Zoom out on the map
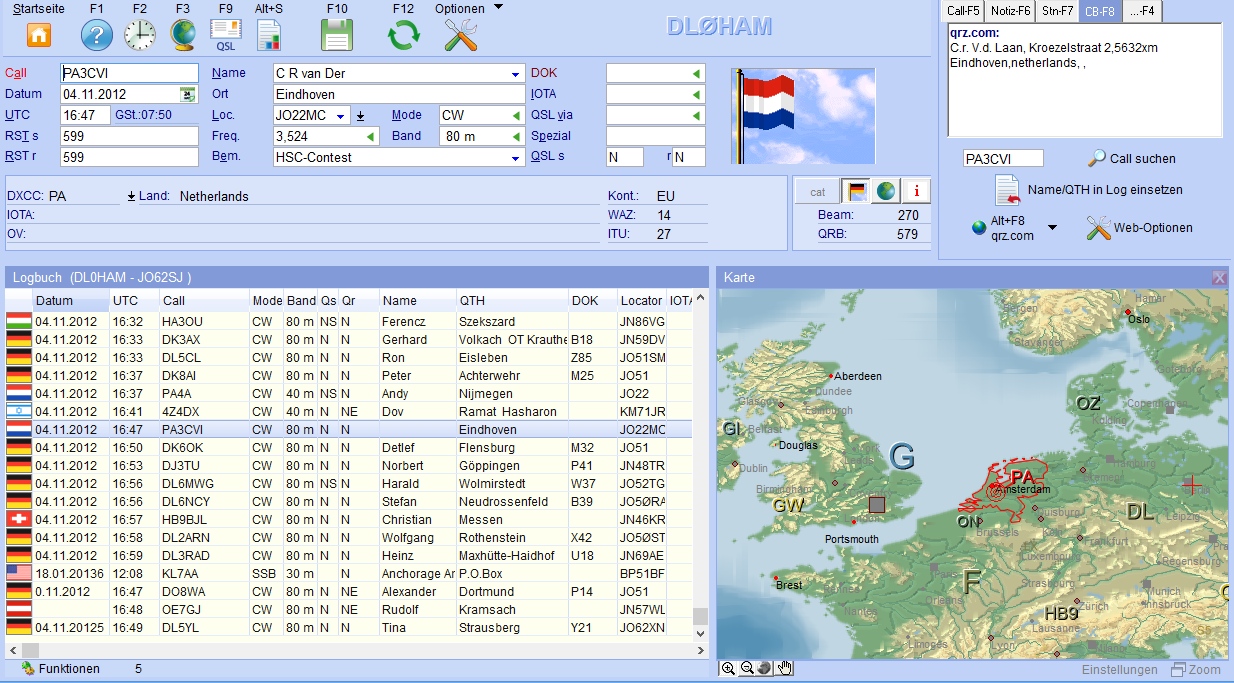The height and width of the screenshot is (683, 1234). [x=746, y=668]
